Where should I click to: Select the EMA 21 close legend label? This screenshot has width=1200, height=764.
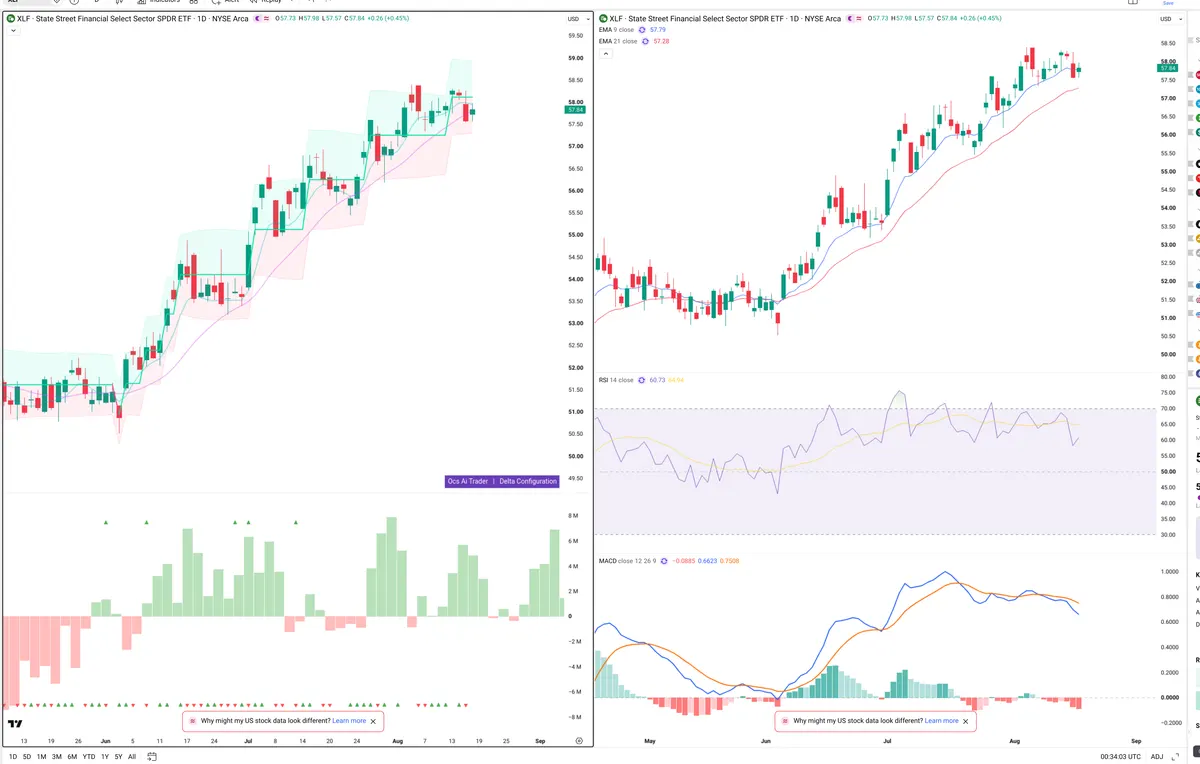(x=618, y=41)
